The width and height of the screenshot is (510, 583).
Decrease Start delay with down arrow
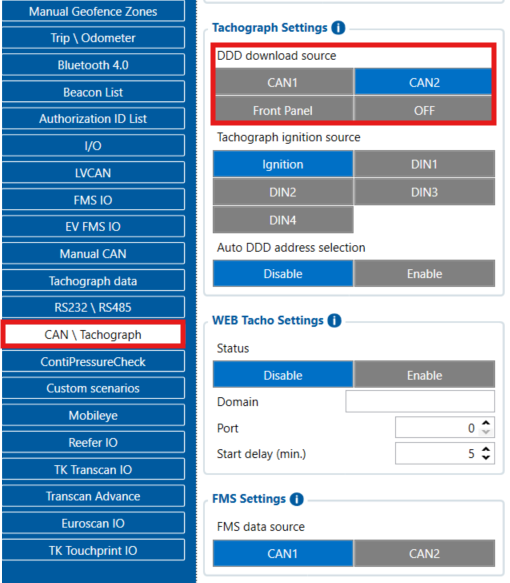485,458
